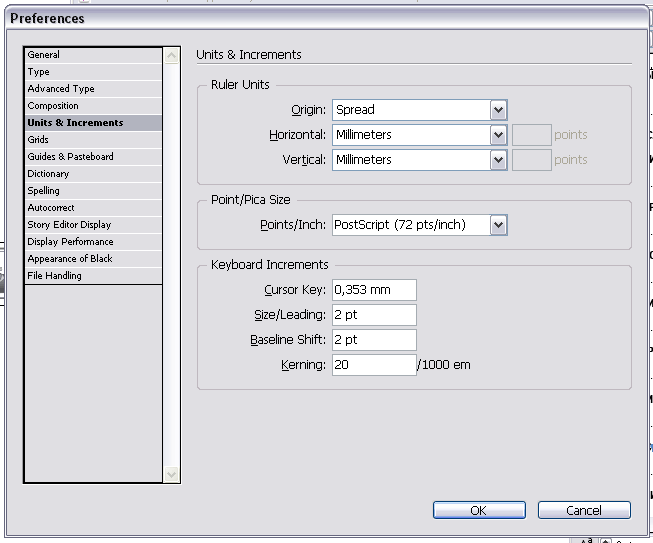Click the Size/Leading increment field
The width and height of the screenshot is (653, 543).
[374, 315]
